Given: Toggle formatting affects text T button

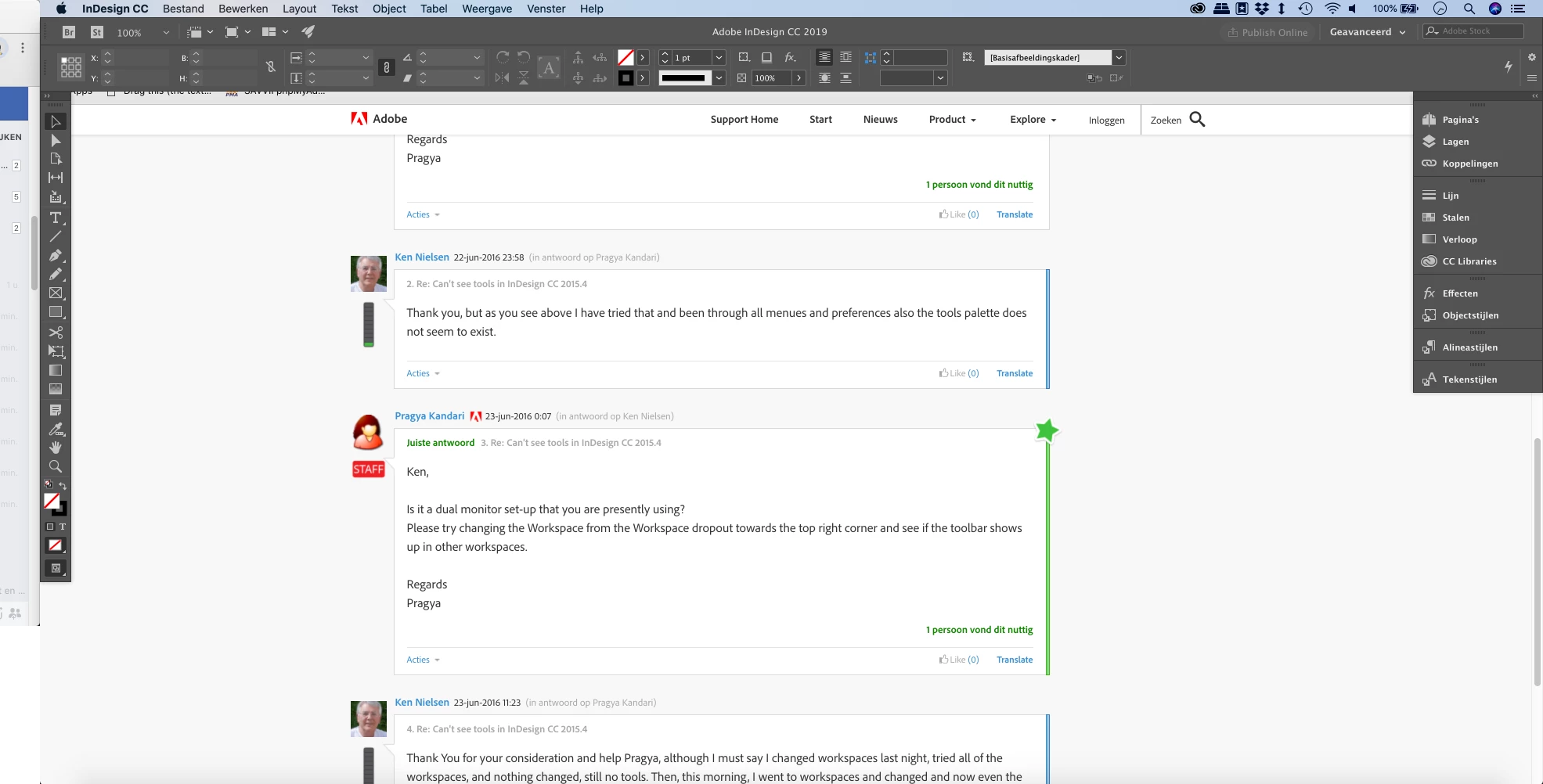Looking at the screenshot, I should click(x=63, y=527).
